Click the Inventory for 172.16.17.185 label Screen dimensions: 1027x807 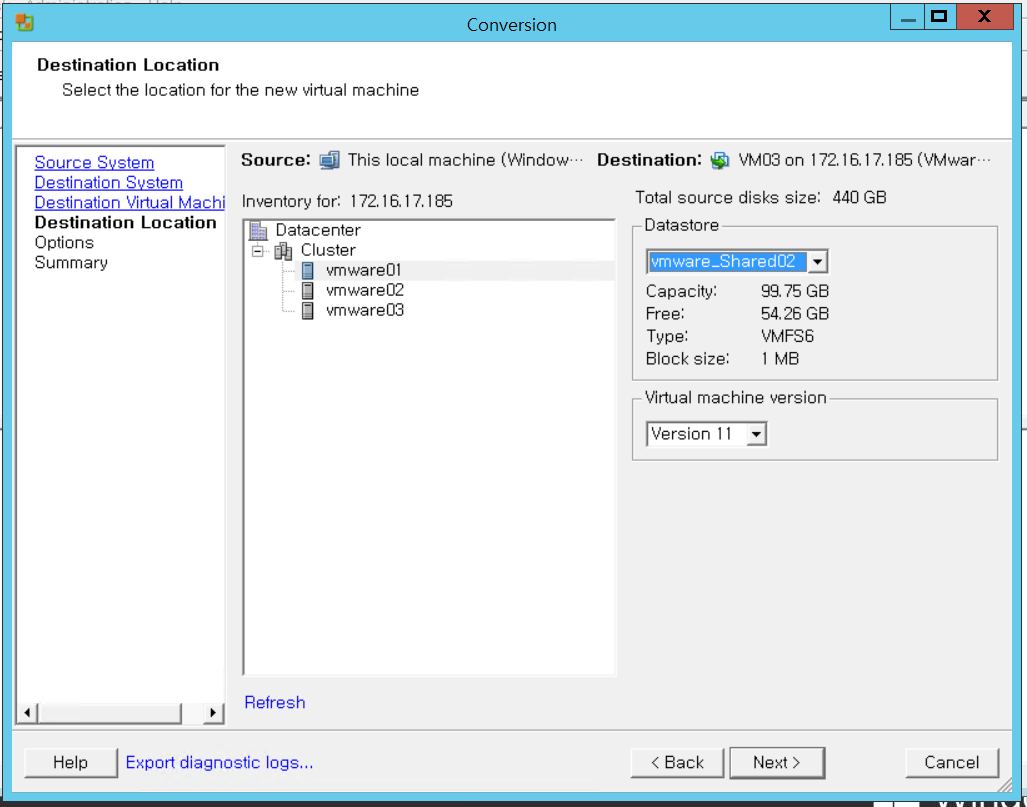point(347,201)
